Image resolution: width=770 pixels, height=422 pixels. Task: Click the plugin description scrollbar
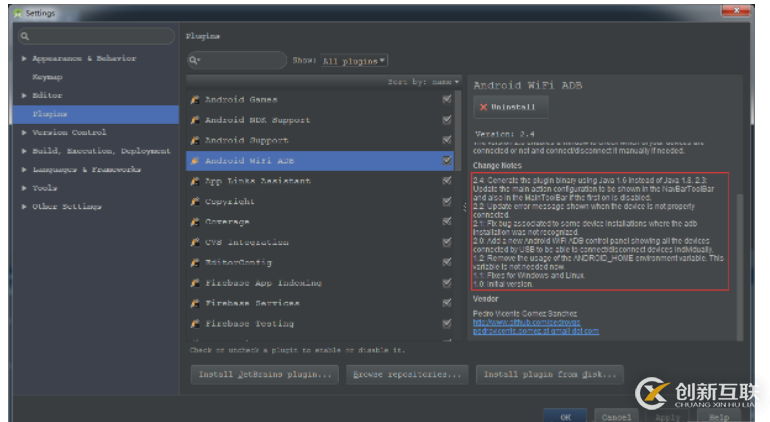point(740,265)
